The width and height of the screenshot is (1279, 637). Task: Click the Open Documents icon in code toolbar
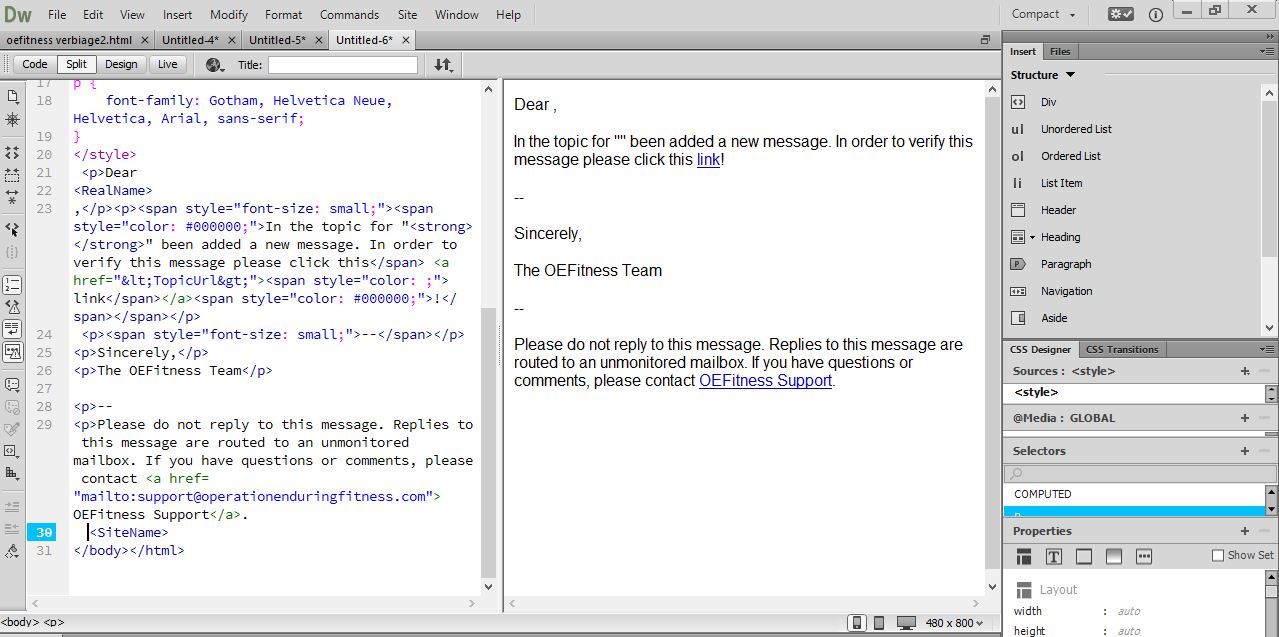click(x=13, y=96)
